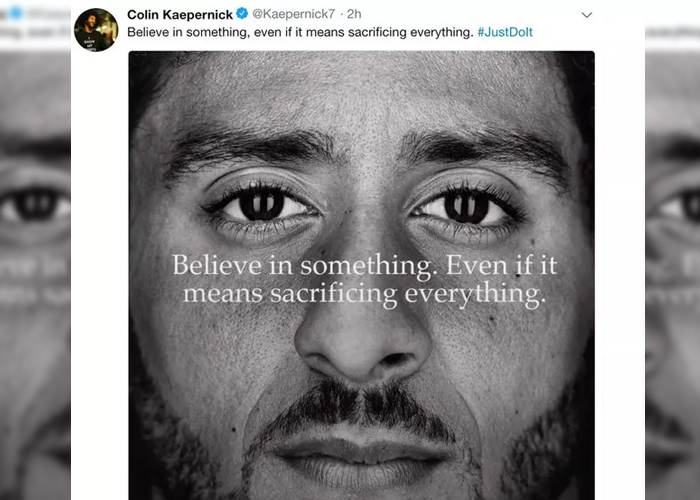Visit the @Kaepernick7 handle link
This screenshot has width=700, height=500.
pyautogui.click(x=293, y=14)
